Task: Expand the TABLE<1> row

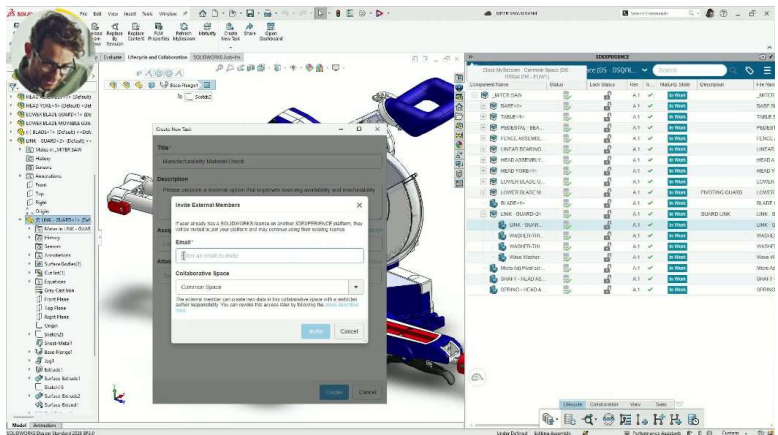Action: 483,117
